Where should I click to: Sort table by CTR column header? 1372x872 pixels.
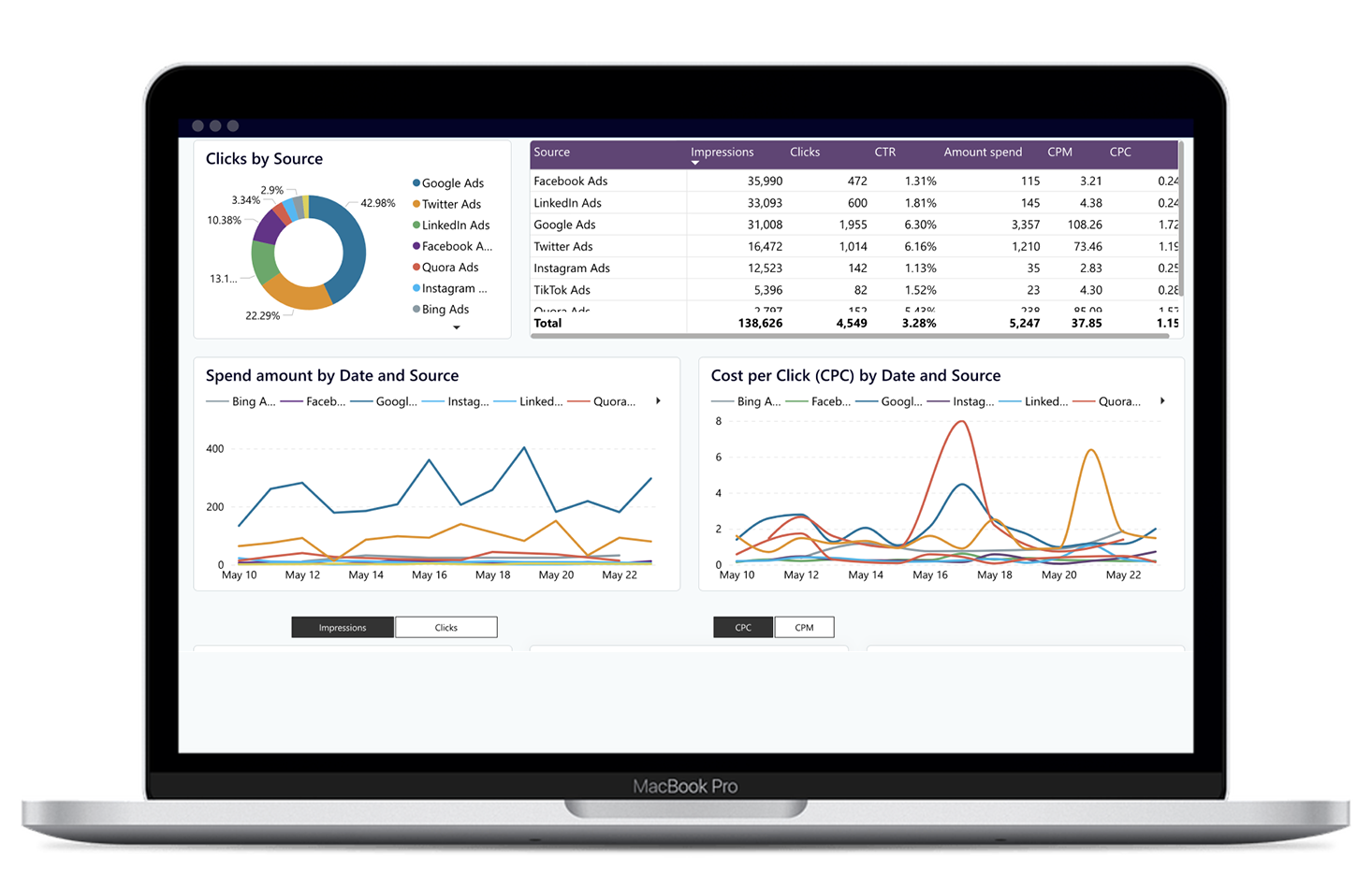pos(885,153)
